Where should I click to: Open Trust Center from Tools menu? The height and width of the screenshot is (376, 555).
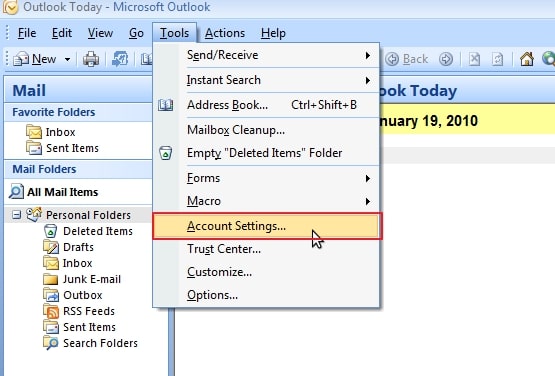coord(266,249)
